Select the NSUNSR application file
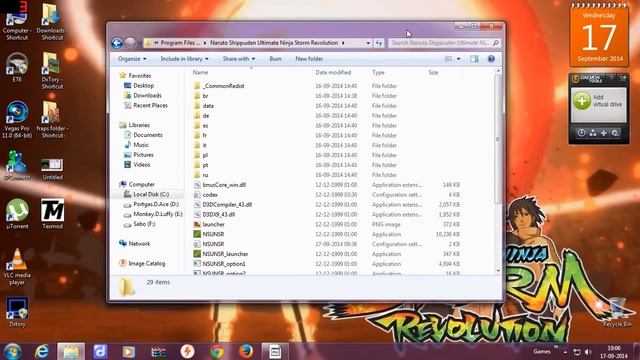The height and width of the screenshot is (360, 640). 213,234
